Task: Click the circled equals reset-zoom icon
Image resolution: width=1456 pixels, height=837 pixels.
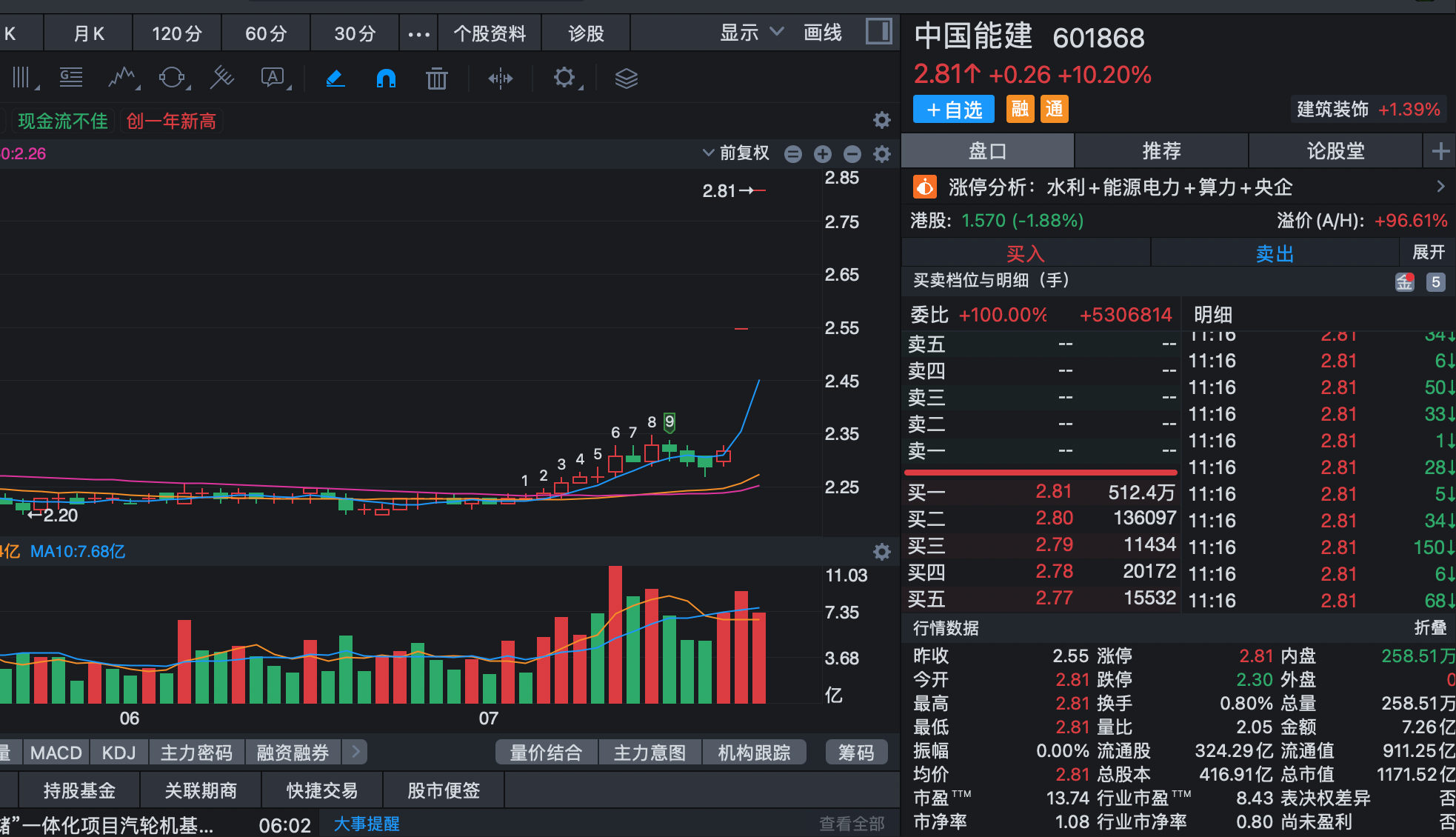Action: click(793, 154)
